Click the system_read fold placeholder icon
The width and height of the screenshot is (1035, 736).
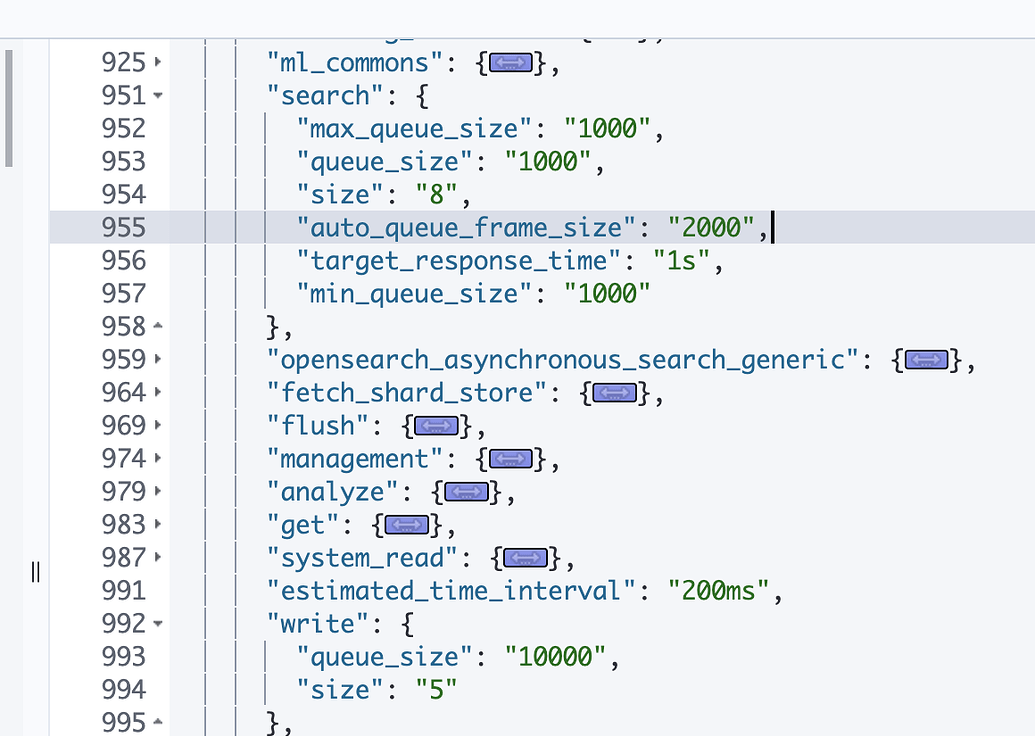[524, 557]
